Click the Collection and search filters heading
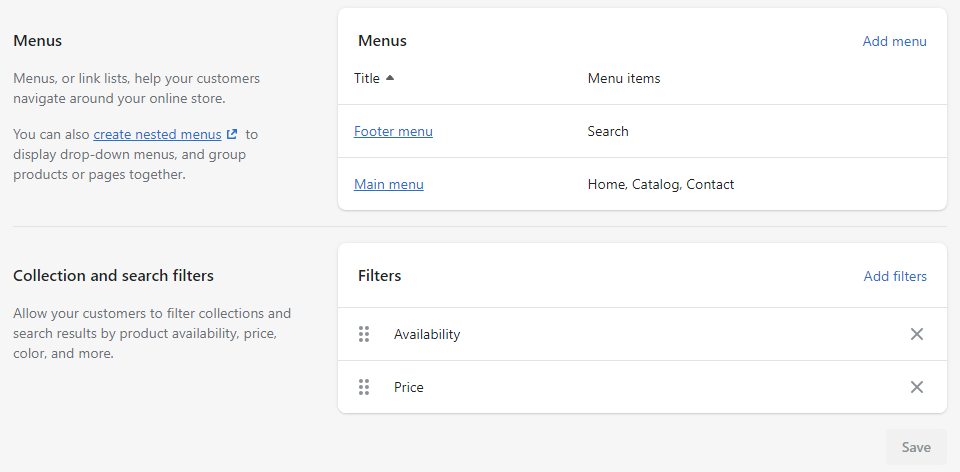The height and width of the screenshot is (472, 960). (113, 275)
